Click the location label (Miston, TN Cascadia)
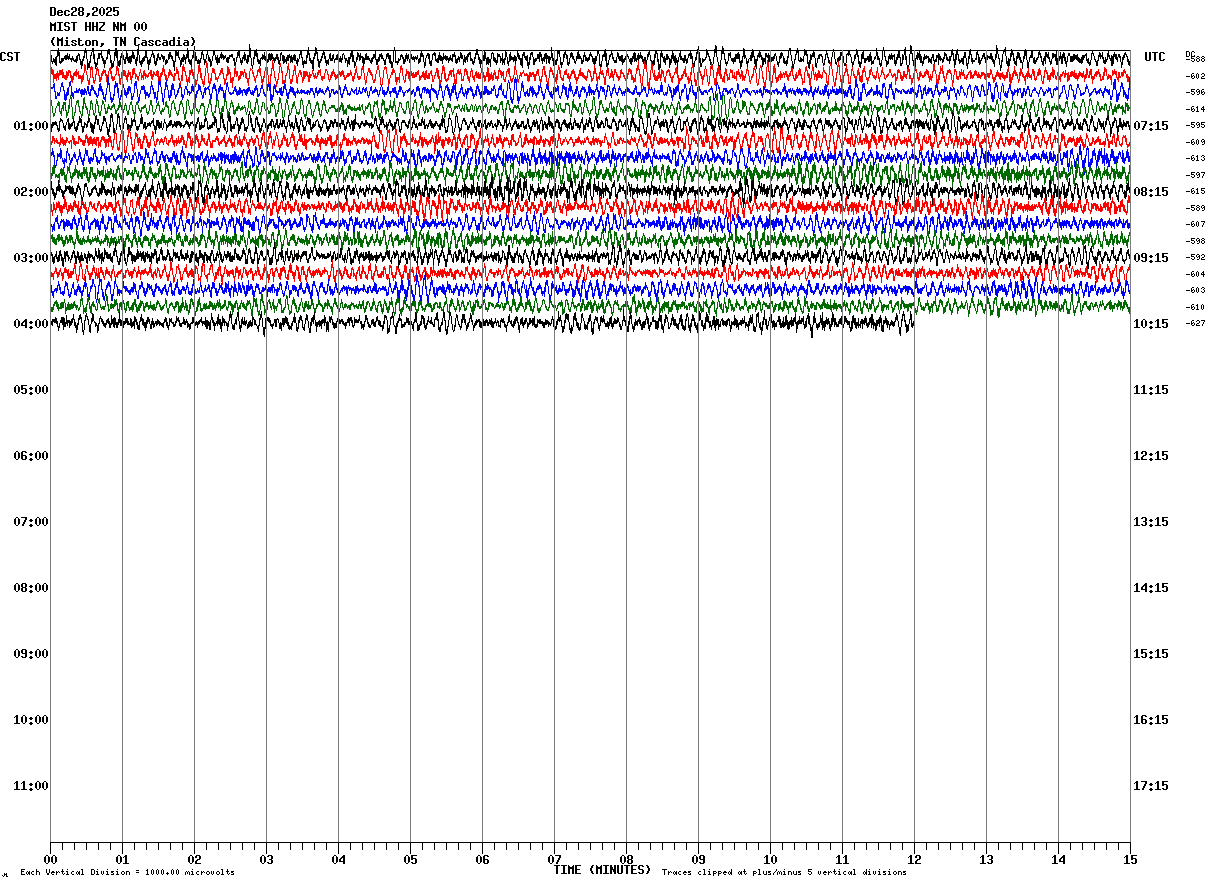This screenshot has width=1210, height=886. tap(123, 42)
